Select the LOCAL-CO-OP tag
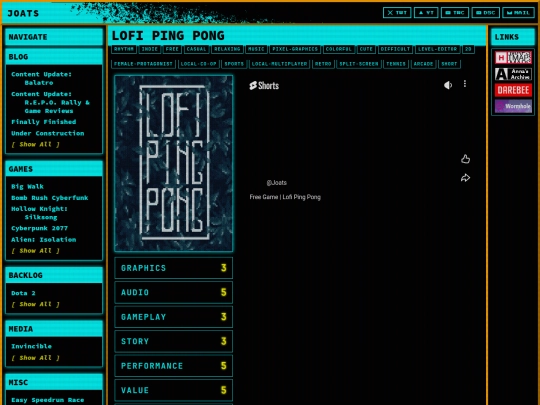Viewport: 540px width, 405px height. click(x=198, y=64)
